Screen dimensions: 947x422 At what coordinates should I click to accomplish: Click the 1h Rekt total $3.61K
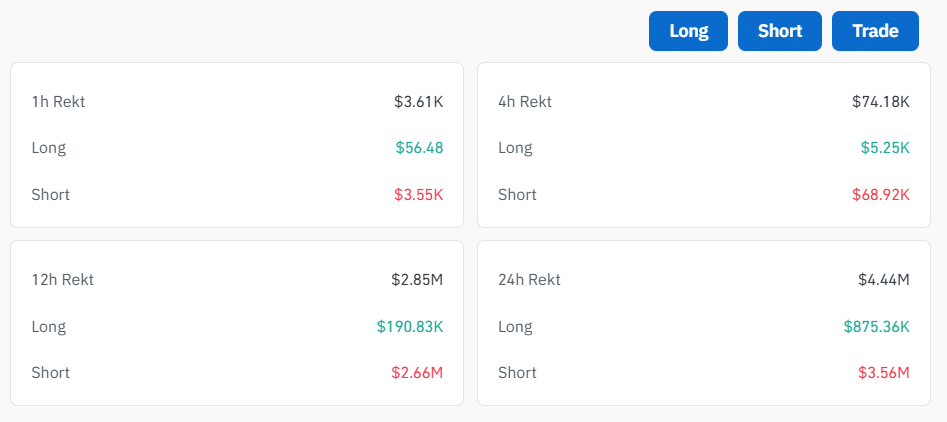coord(418,101)
